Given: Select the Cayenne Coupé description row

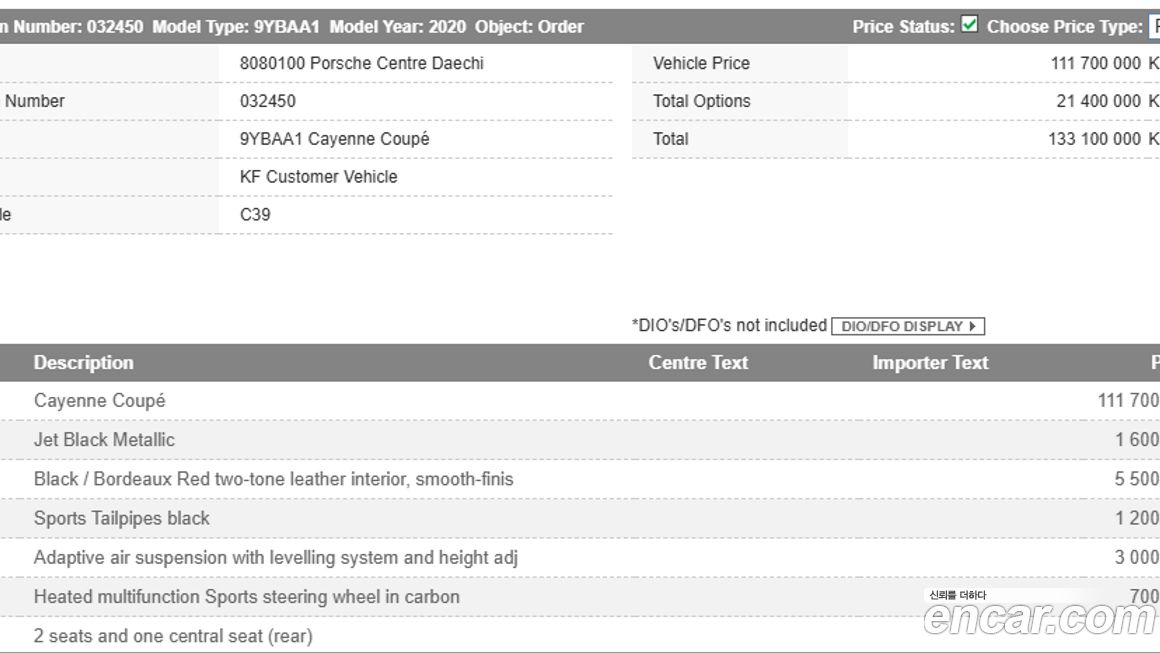Looking at the screenshot, I should click(x=100, y=401).
